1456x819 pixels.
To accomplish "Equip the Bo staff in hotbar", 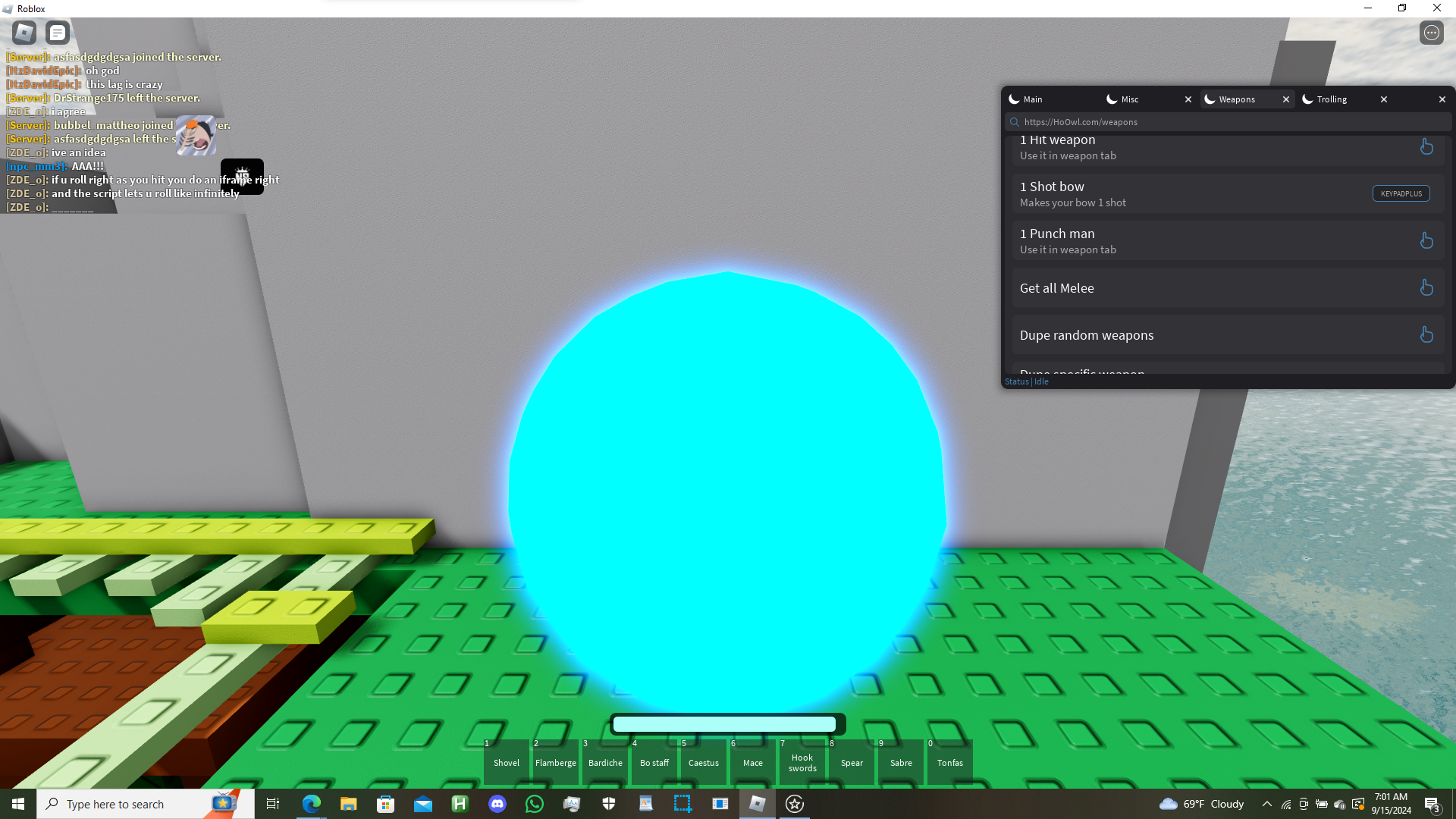I will pyautogui.click(x=654, y=762).
